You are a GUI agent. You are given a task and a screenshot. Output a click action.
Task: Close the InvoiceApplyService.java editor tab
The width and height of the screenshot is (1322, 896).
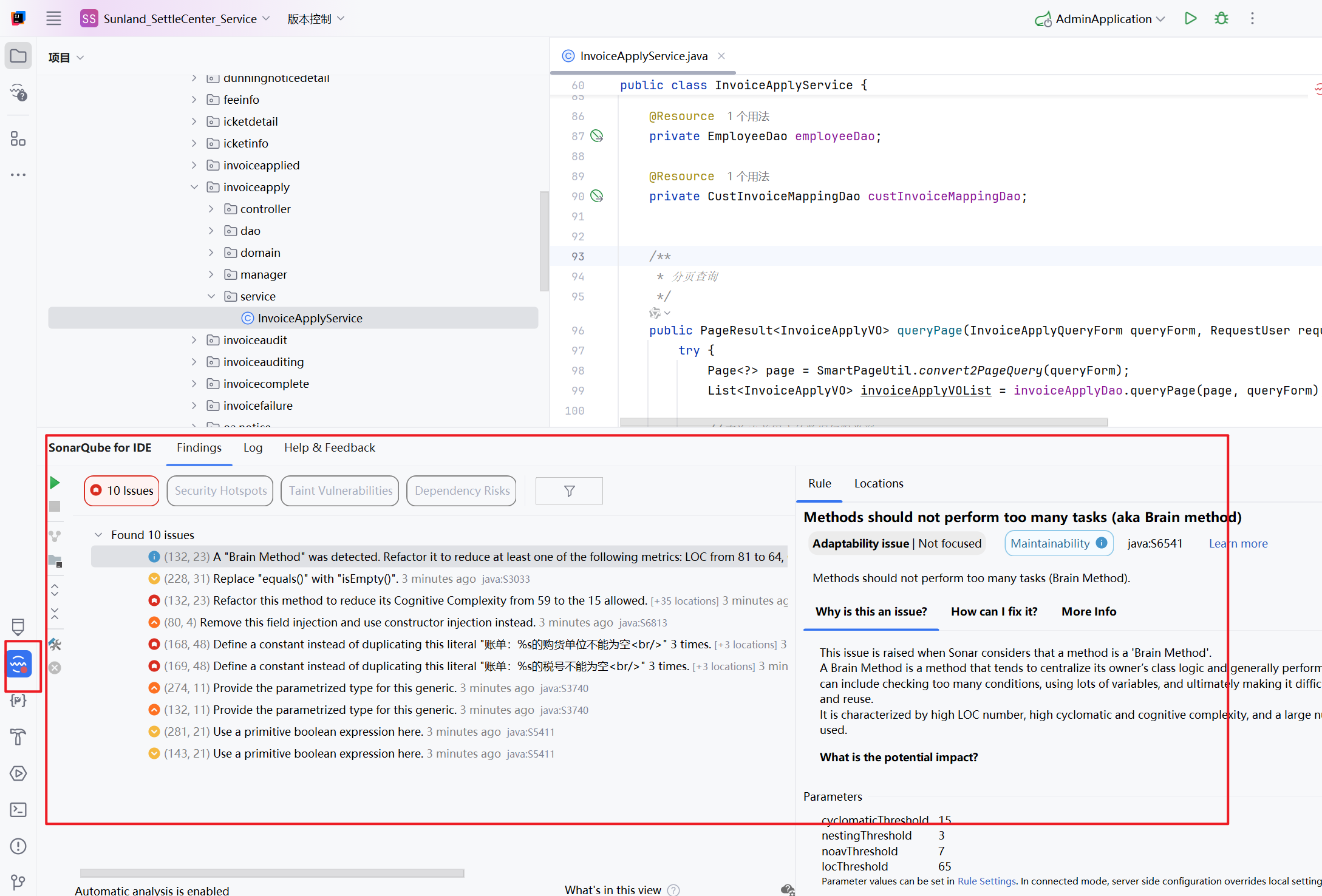(x=721, y=56)
